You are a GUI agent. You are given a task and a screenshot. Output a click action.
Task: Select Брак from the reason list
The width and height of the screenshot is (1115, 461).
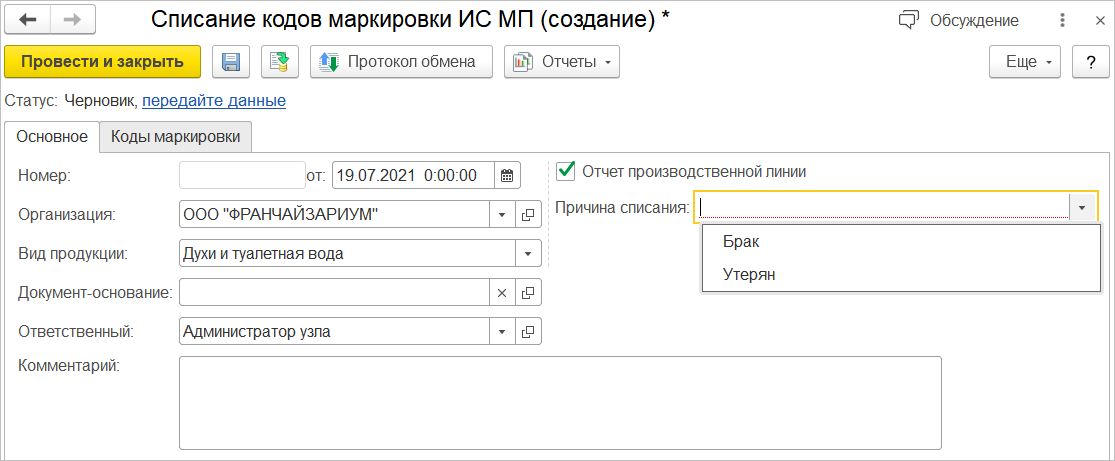point(741,242)
